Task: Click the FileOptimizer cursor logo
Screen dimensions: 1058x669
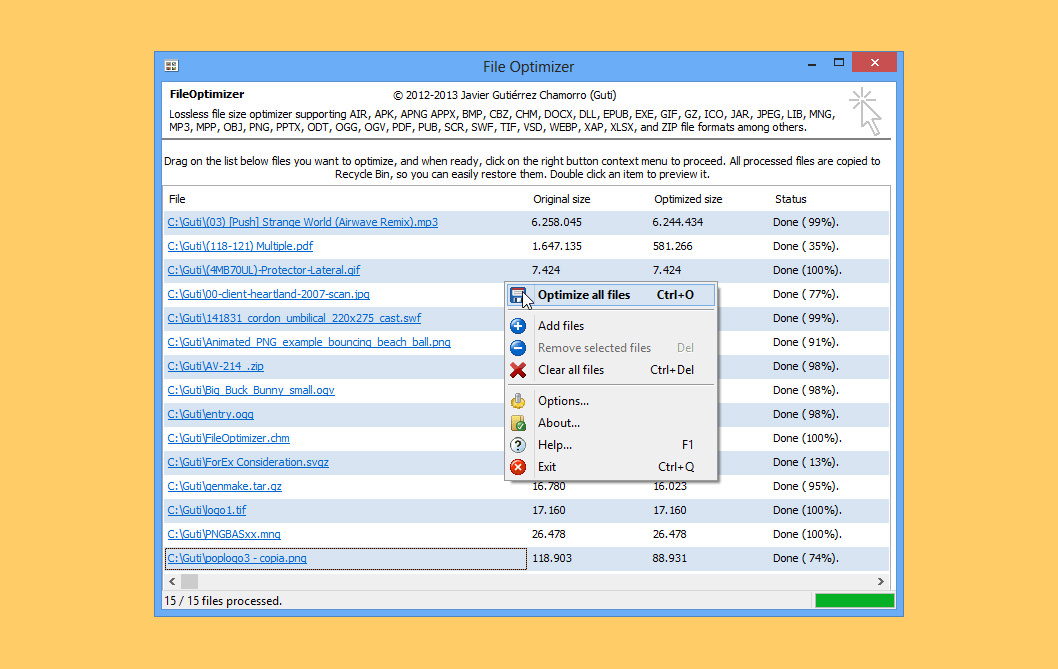Action: coord(866,111)
